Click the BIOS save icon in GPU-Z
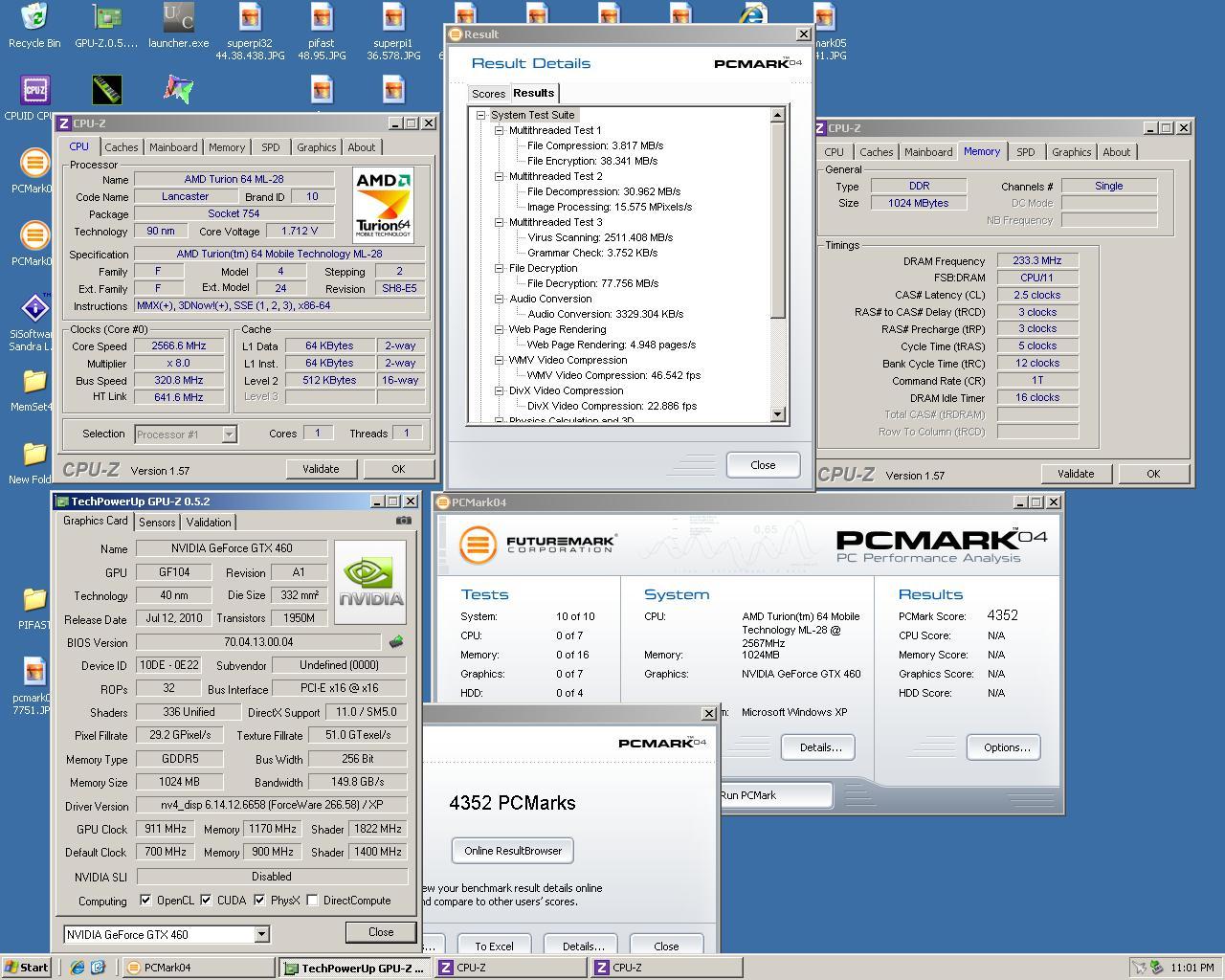1225x980 pixels. [x=396, y=642]
